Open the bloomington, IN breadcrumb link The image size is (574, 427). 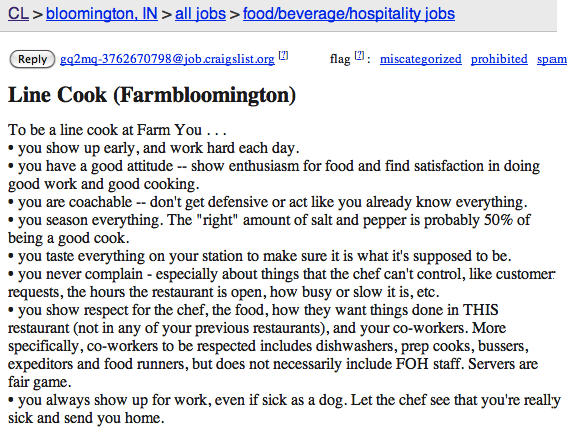pyautogui.click(x=102, y=14)
